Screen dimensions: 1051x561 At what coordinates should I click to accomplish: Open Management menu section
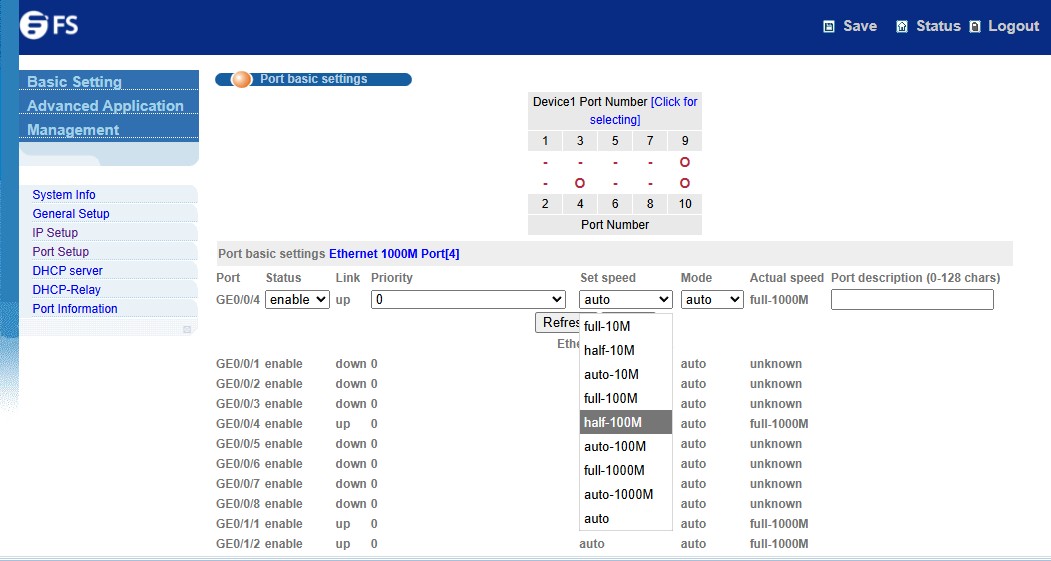(x=73, y=130)
